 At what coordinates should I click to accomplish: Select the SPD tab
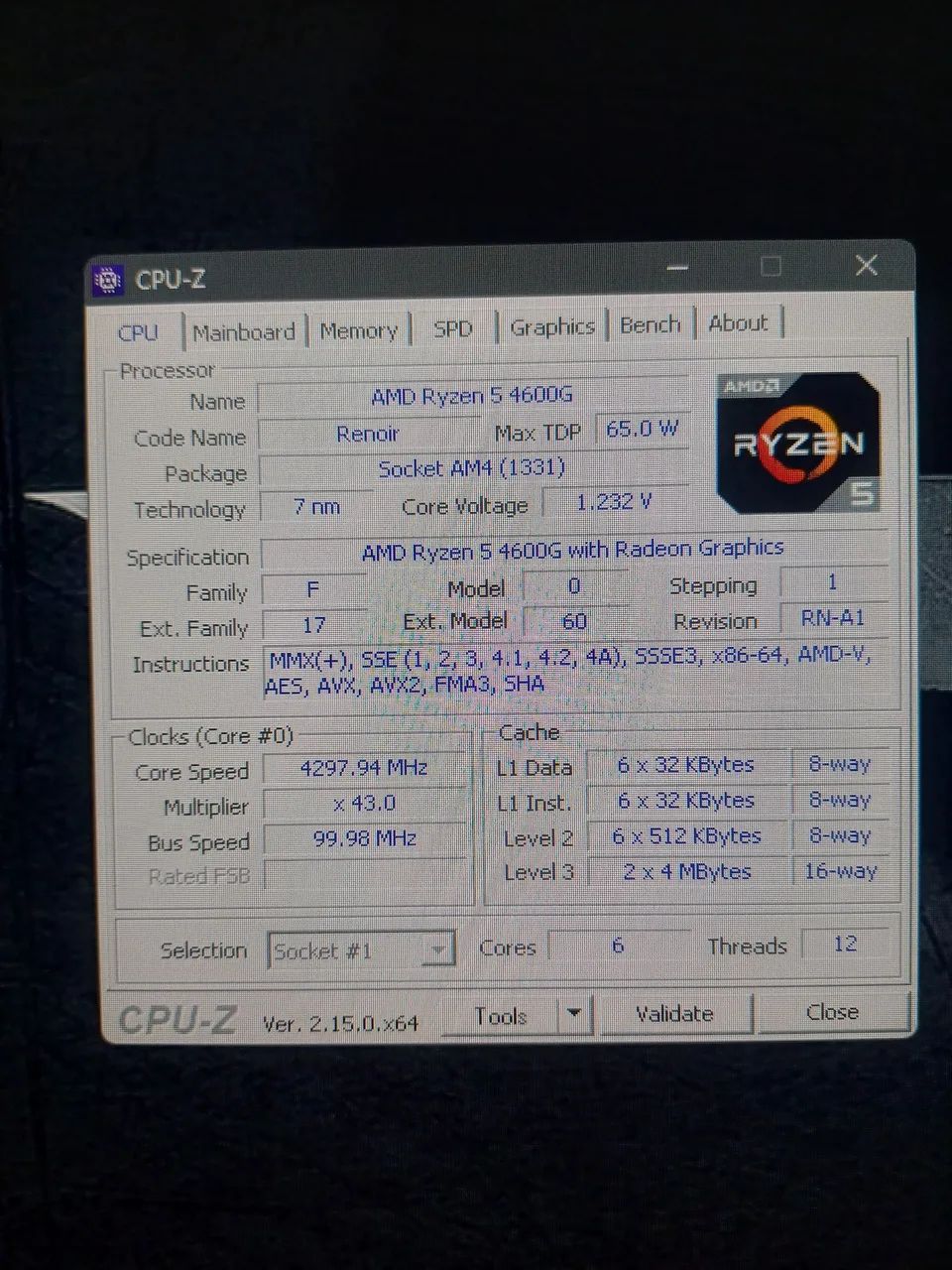[x=452, y=328]
